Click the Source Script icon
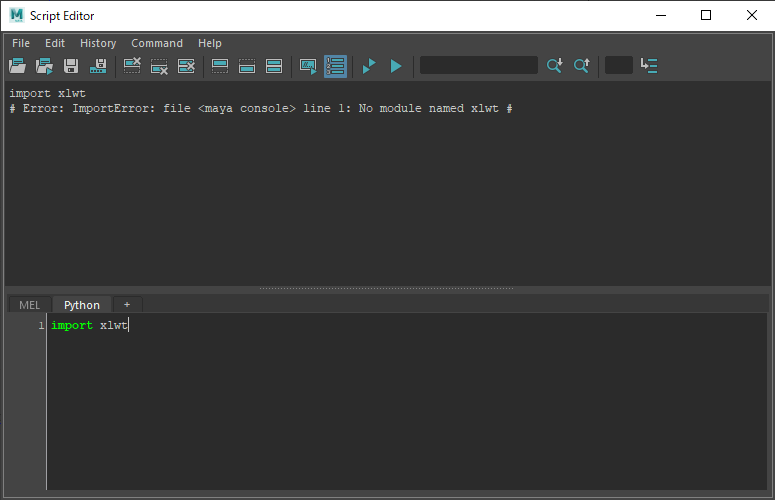This screenshot has height=500, width=775. click(45, 66)
